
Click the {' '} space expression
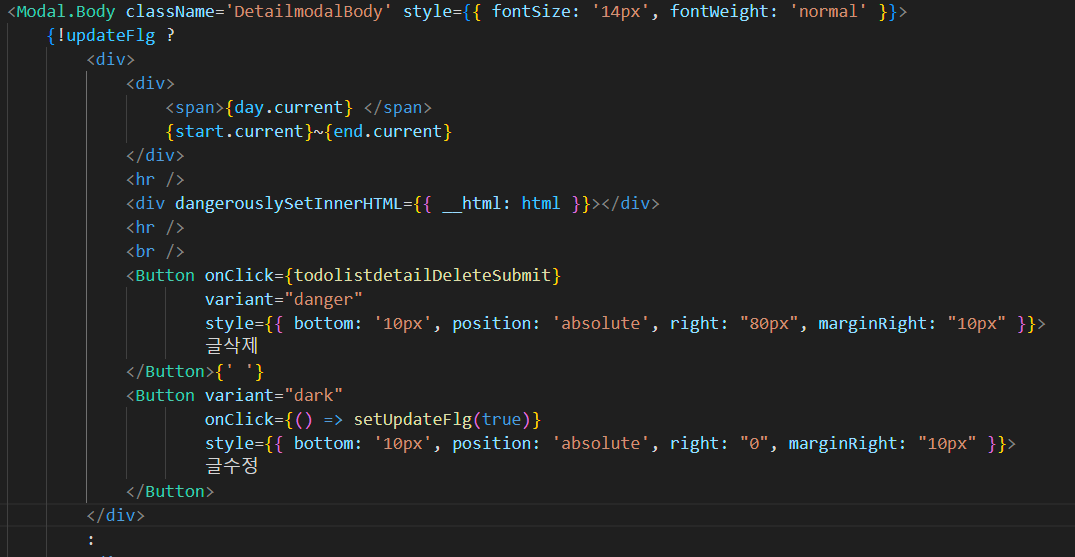coord(239,372)
